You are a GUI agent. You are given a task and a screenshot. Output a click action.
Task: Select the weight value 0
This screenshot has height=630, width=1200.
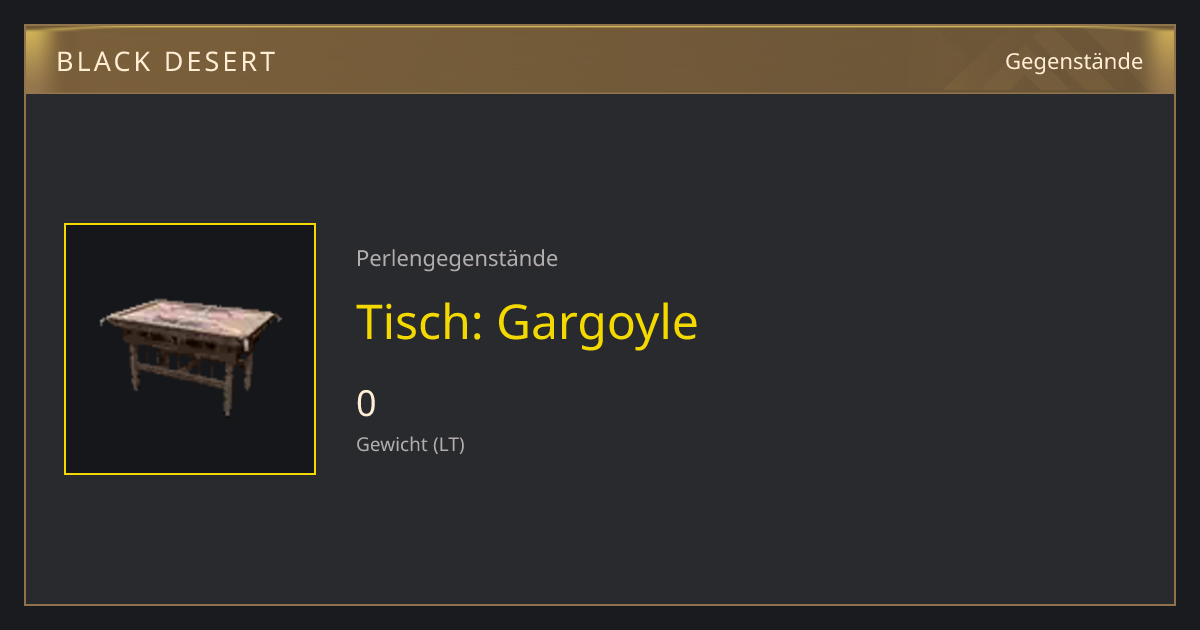point(366,404)
